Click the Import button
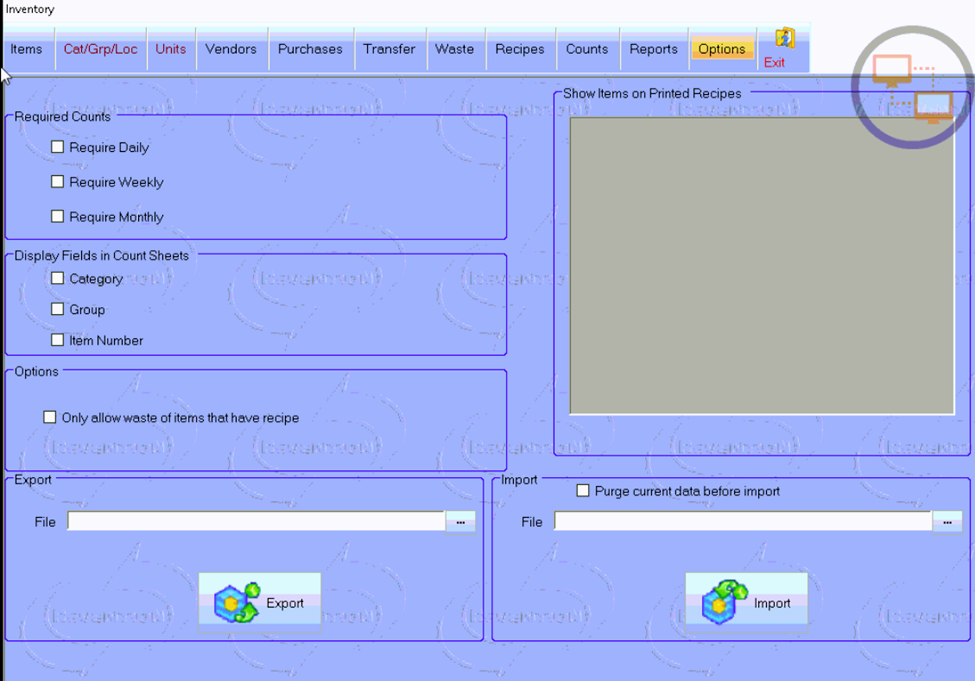Image resolution: width=975 pixels, height=681 pixels. [747, 603]
